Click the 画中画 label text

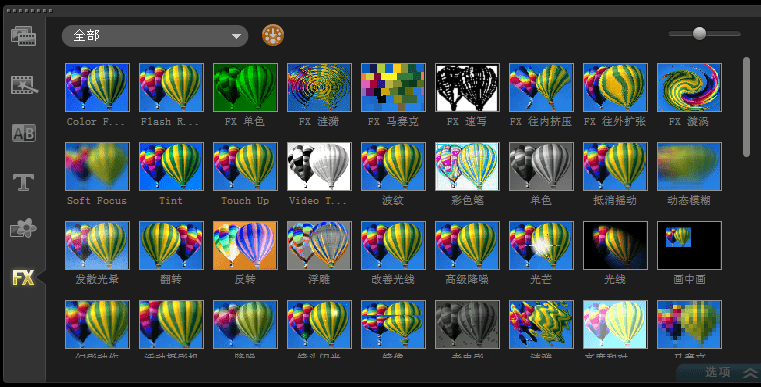[689, 279]
